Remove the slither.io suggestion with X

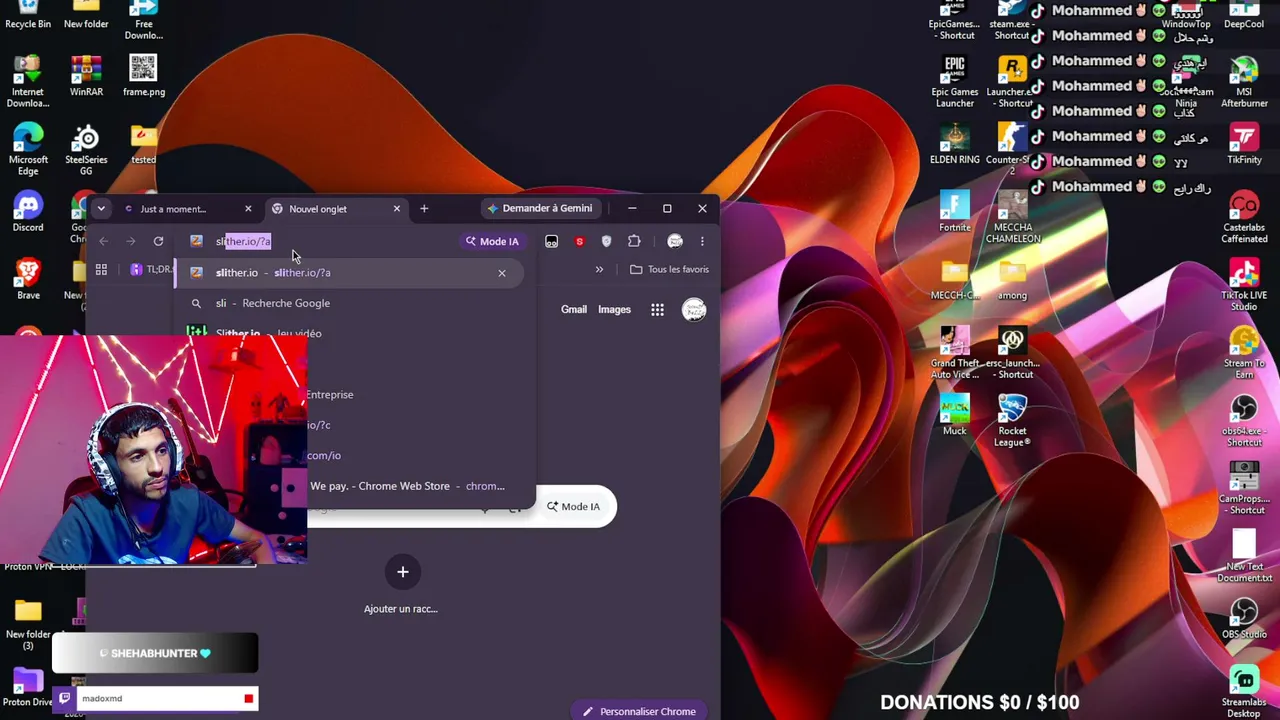coord(502,273)
